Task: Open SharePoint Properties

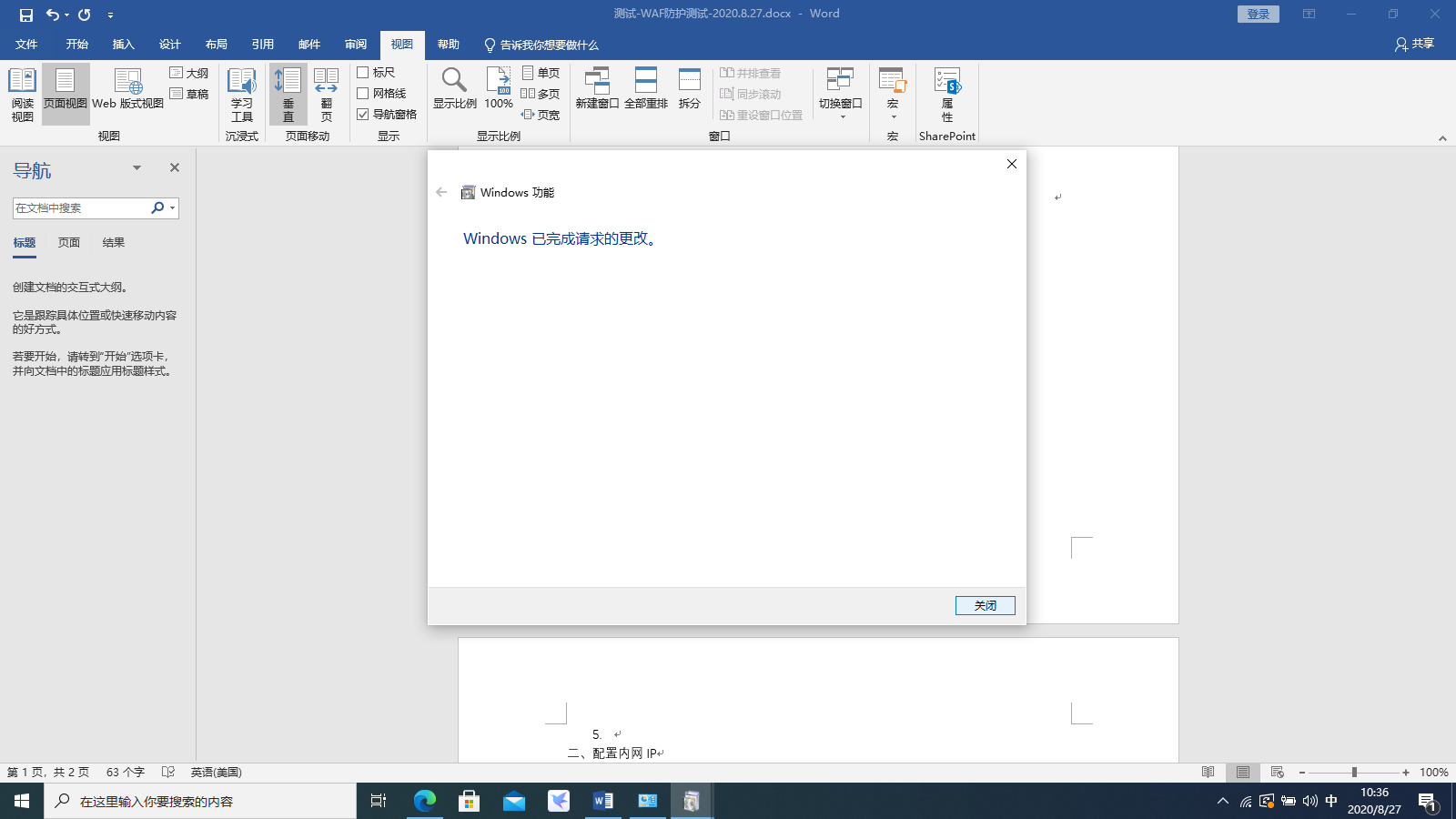Action: (x=947, y=95)
